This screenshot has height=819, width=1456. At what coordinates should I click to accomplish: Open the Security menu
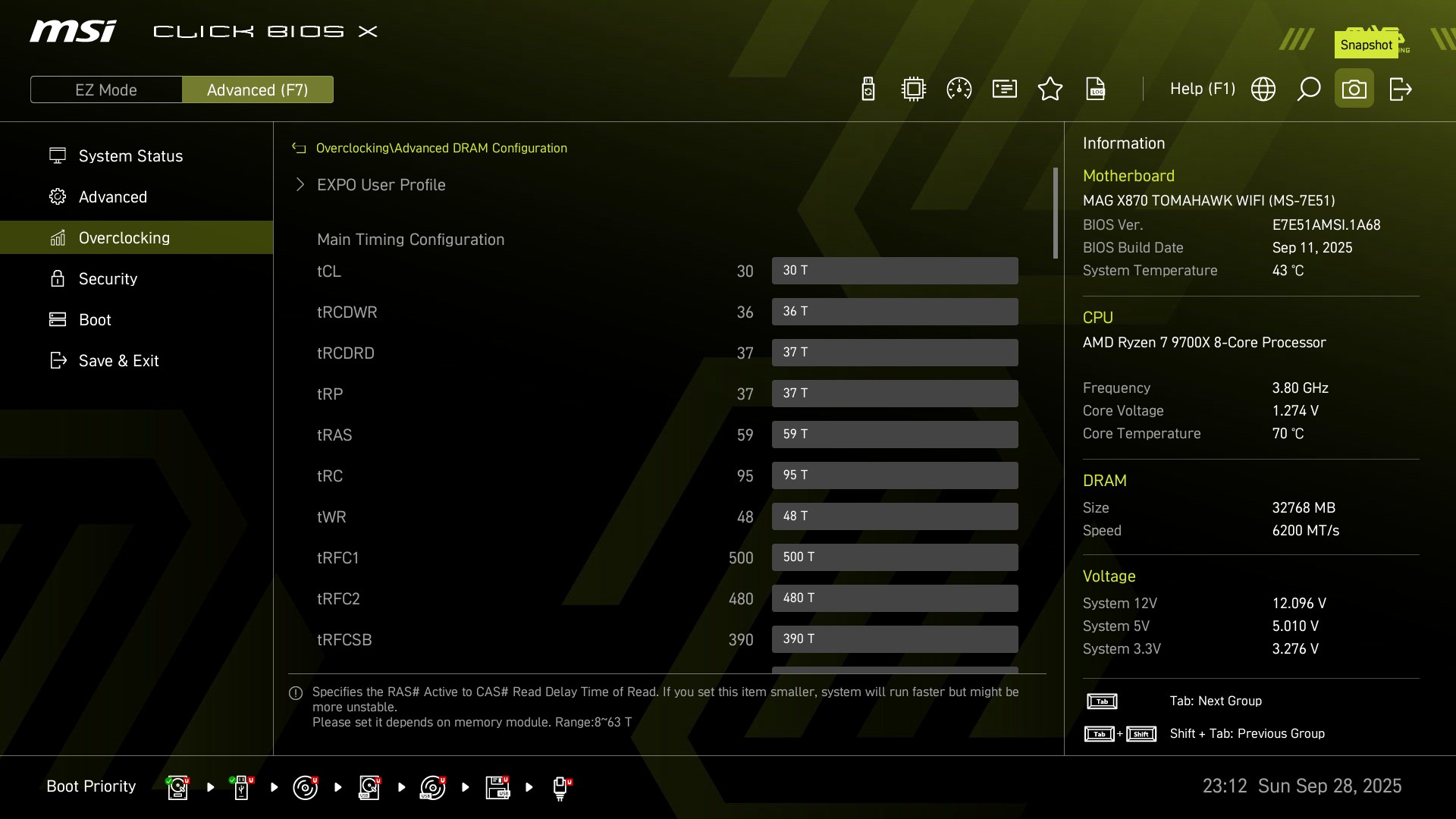[108, 279]
